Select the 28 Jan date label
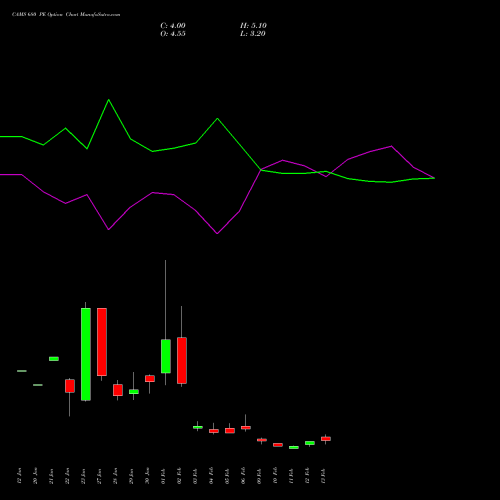Screen dimensions: 500x500 [x=115, y=476]
